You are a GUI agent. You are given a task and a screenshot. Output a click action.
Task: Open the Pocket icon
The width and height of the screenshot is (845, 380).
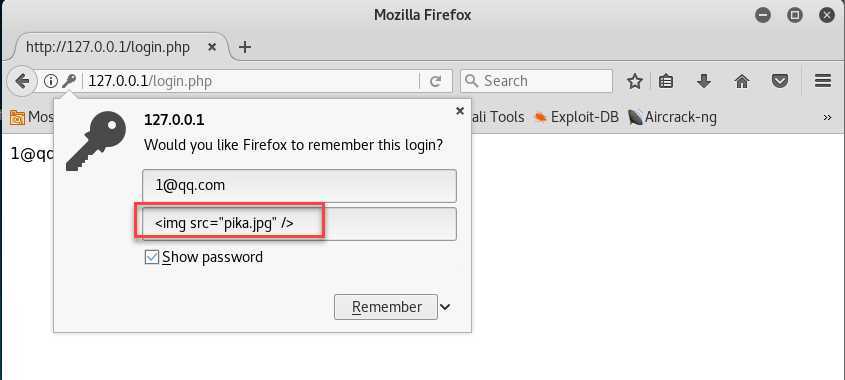click(780, 81)
